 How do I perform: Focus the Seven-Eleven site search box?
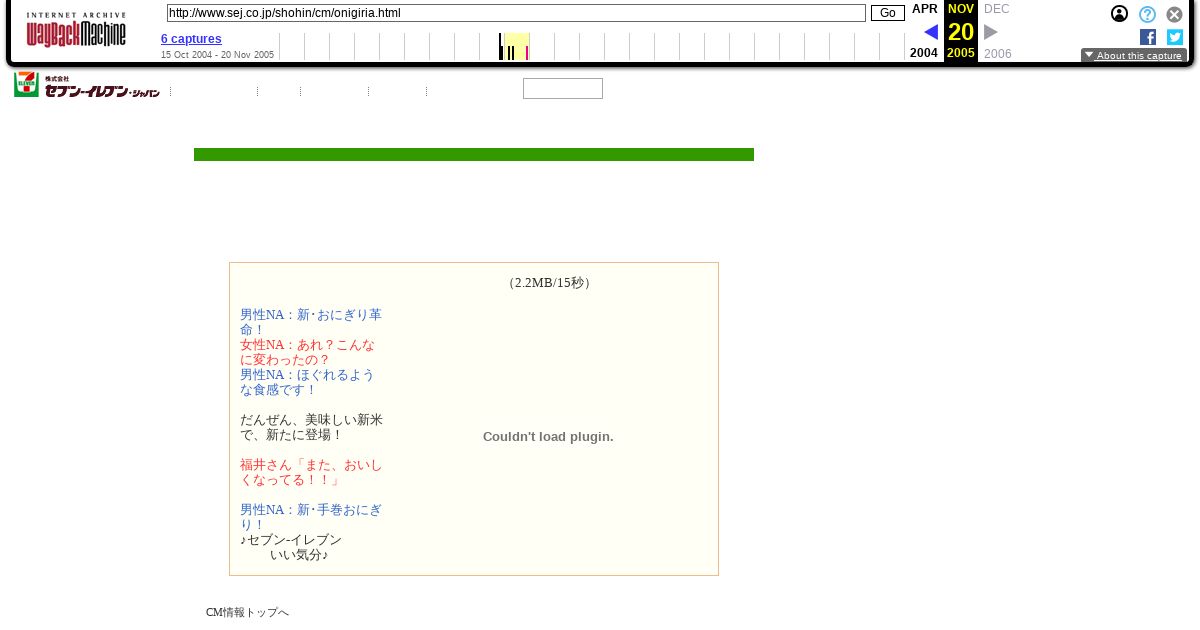pyautogui.click(x=563, y=89)
